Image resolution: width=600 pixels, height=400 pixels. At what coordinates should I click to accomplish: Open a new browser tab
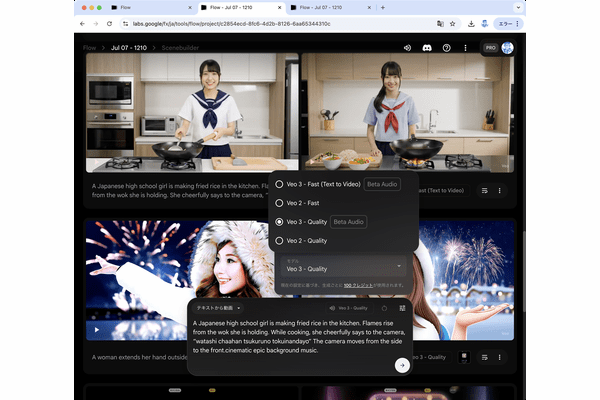(383, 7)
